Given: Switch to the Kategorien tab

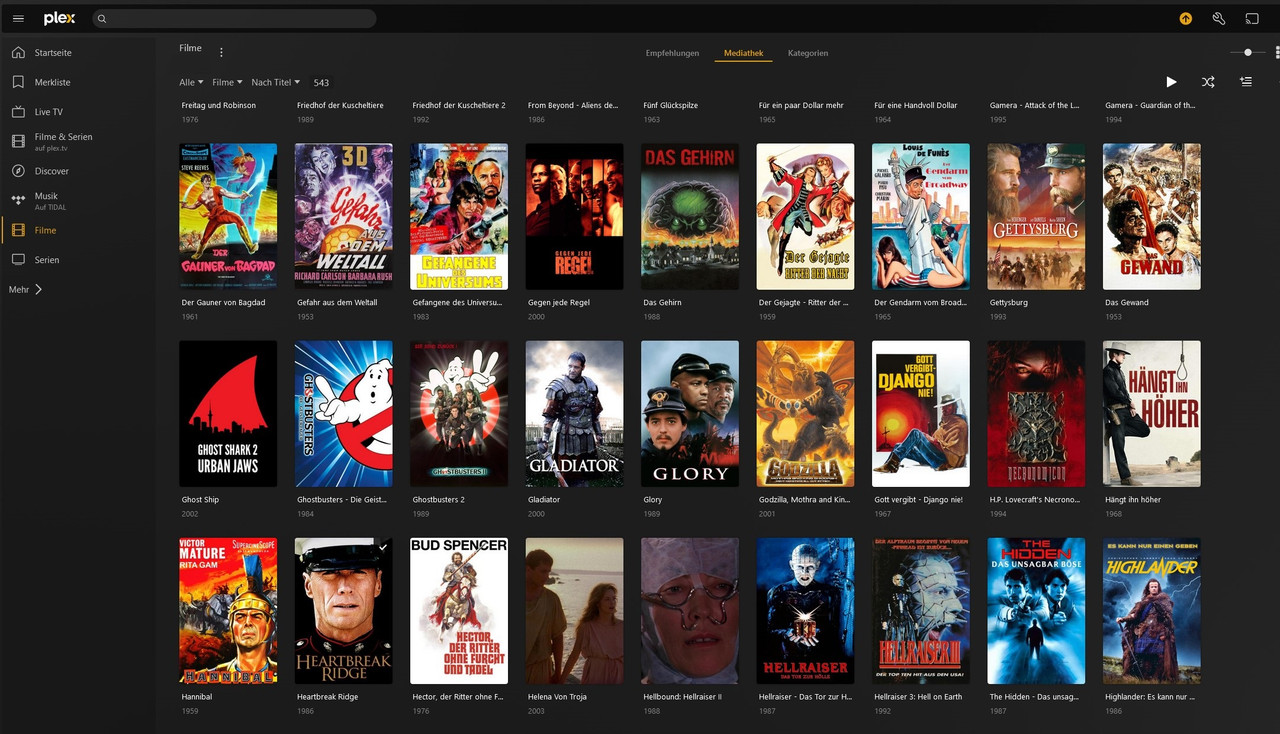Looking at the screenshot, I should 808,53.
